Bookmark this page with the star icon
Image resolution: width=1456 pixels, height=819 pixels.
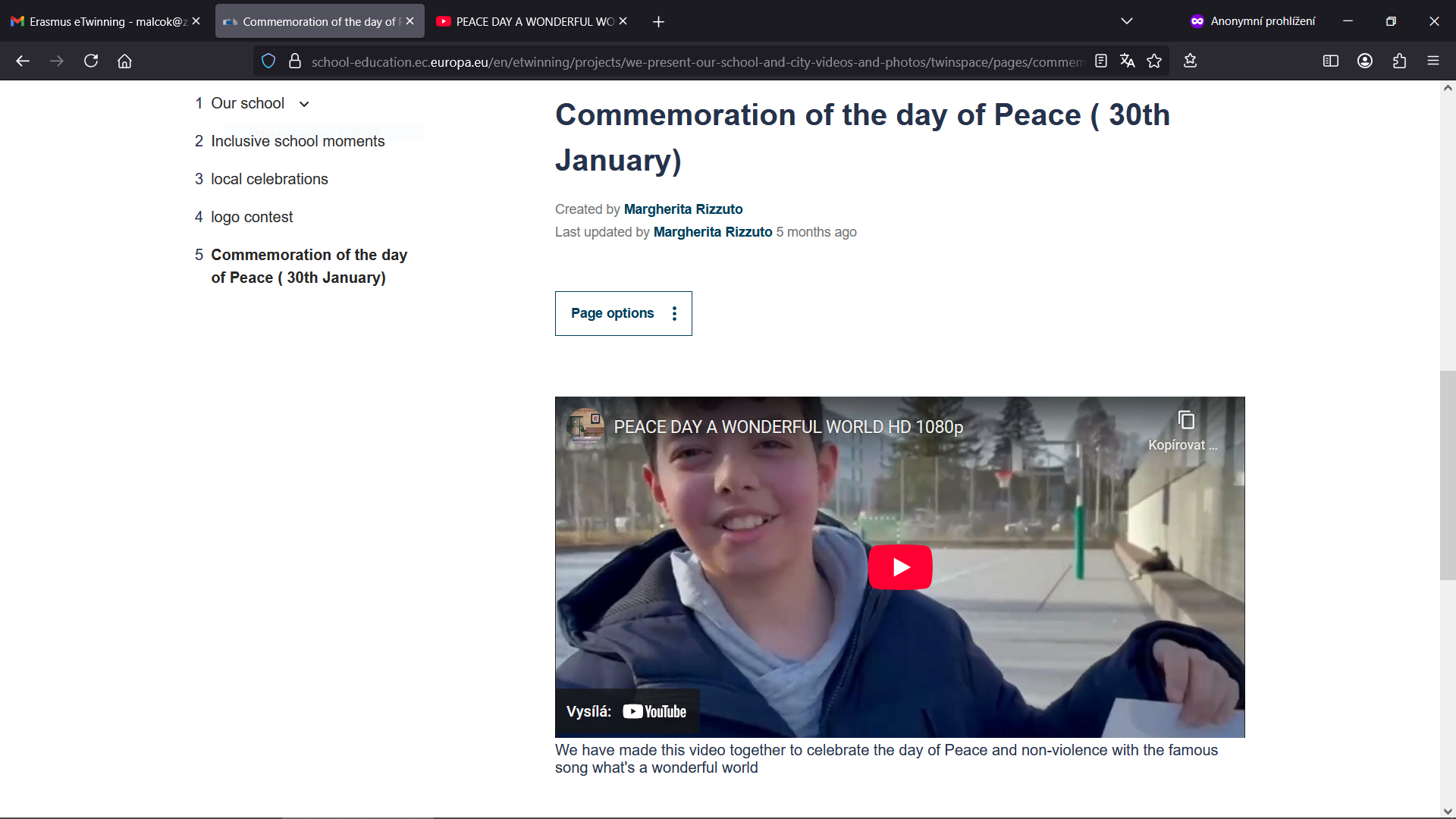pyautogui.click(x=1154, y=61)
